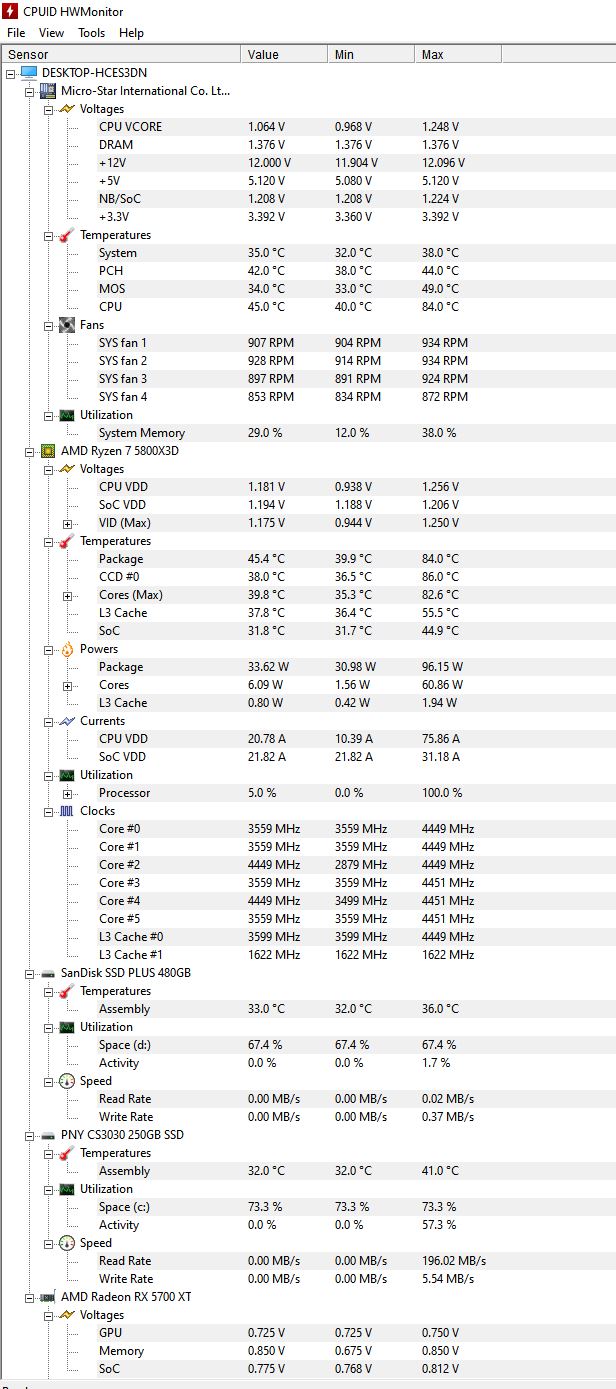Click the gauge icon beside PNY Speed

(x=67, y=1243)
